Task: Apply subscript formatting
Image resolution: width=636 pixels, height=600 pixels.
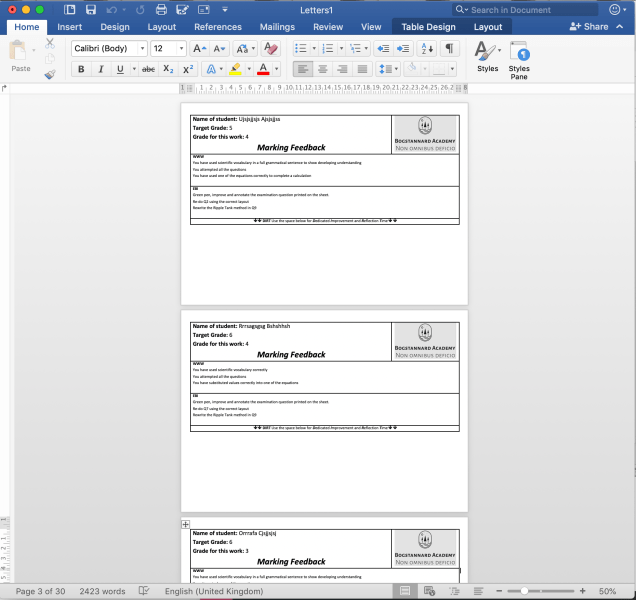Action: pyautogui.click(x=168, y=69)
